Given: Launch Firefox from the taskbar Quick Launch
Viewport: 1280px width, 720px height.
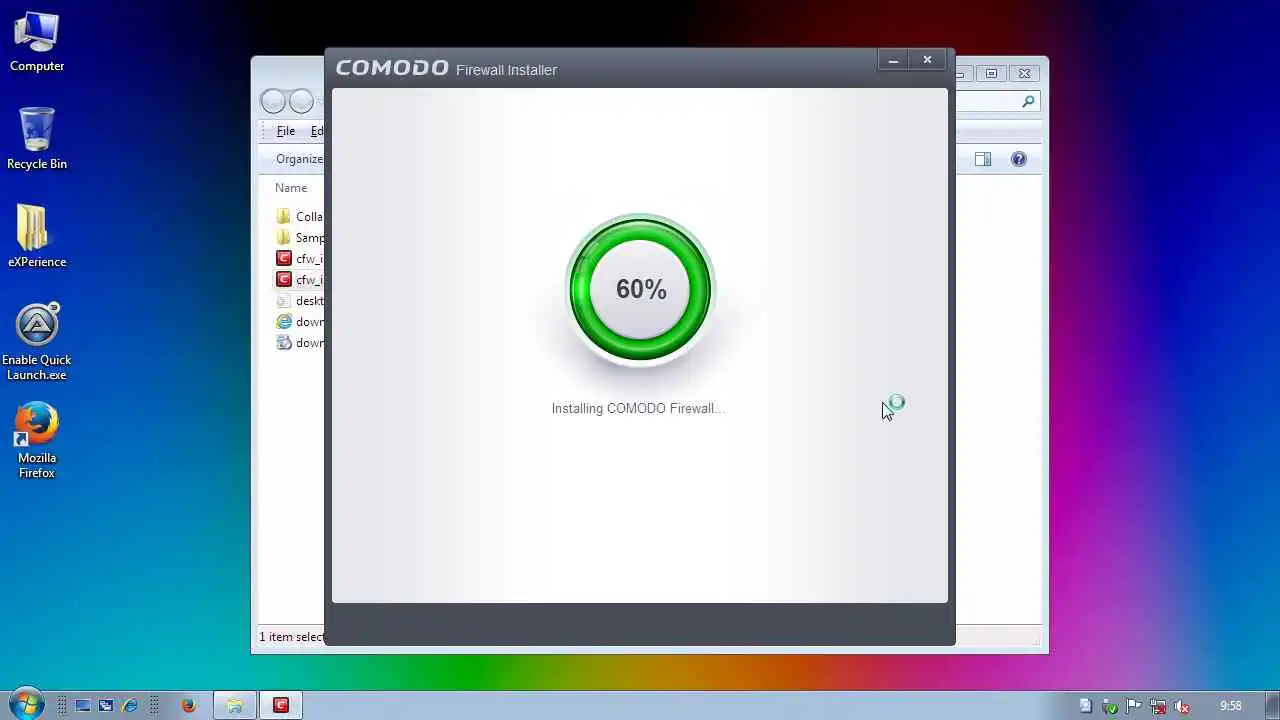Looking at the screenshot, I should click(x=188, y=705).
